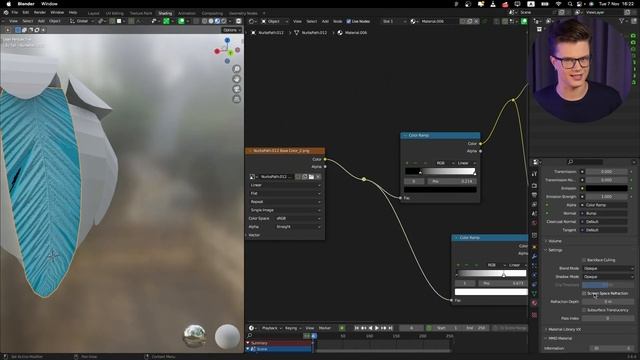The width and height of the screenshot is (640, 360).
Task: Click the navigation gizmo Z axis
Action: (x=227, y=40)
